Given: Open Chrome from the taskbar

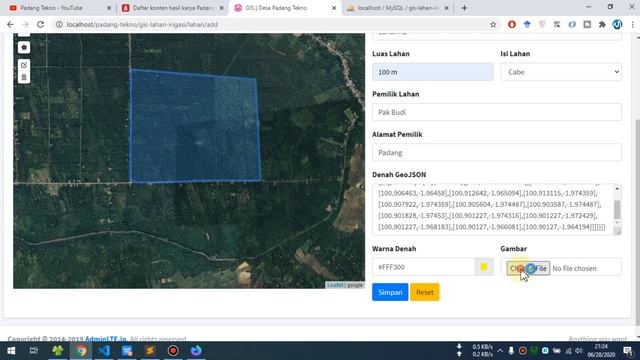Looking at the screenshot, I should (81, 351).
